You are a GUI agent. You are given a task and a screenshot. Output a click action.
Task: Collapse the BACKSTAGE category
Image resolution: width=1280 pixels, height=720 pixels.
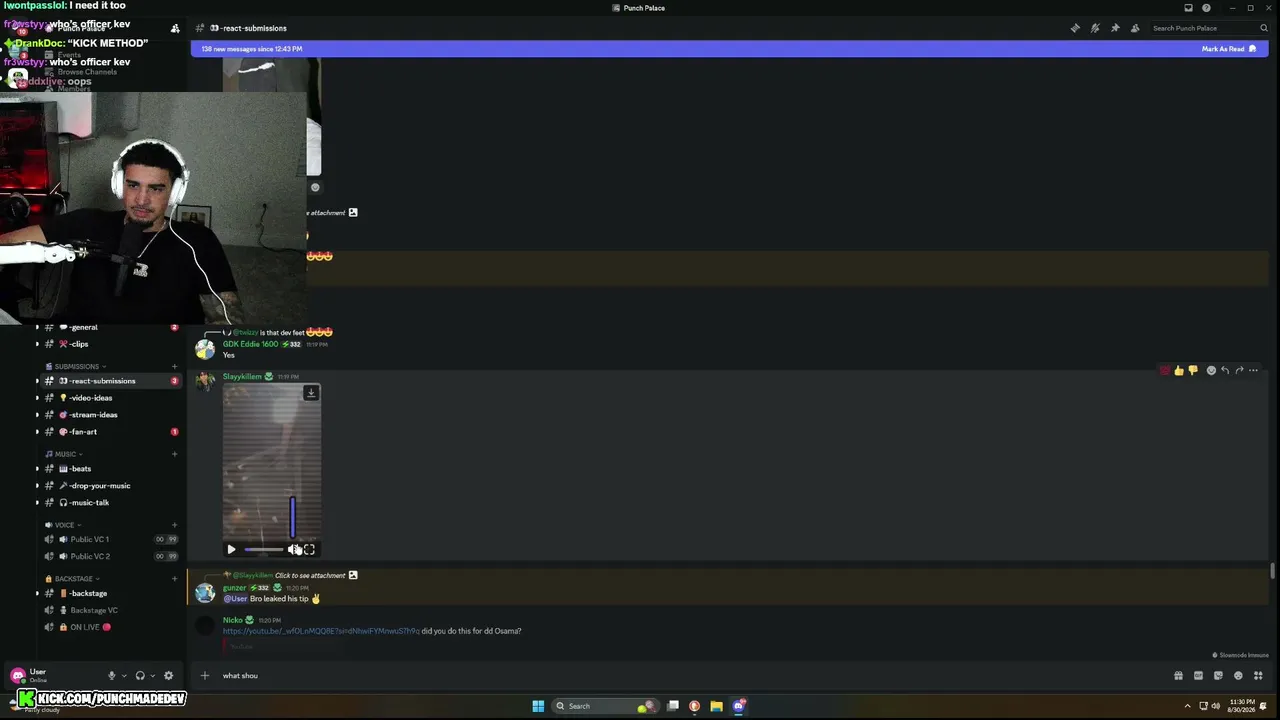coord(73,579)
